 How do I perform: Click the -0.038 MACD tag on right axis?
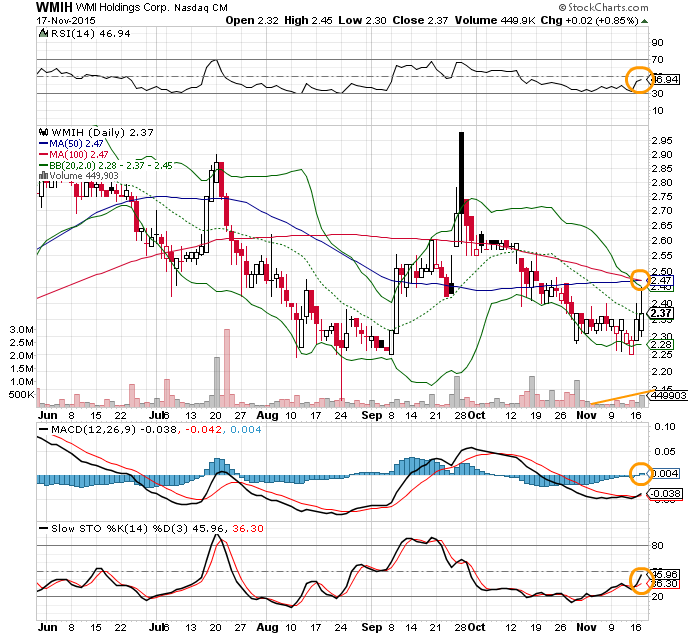(665, 494)
